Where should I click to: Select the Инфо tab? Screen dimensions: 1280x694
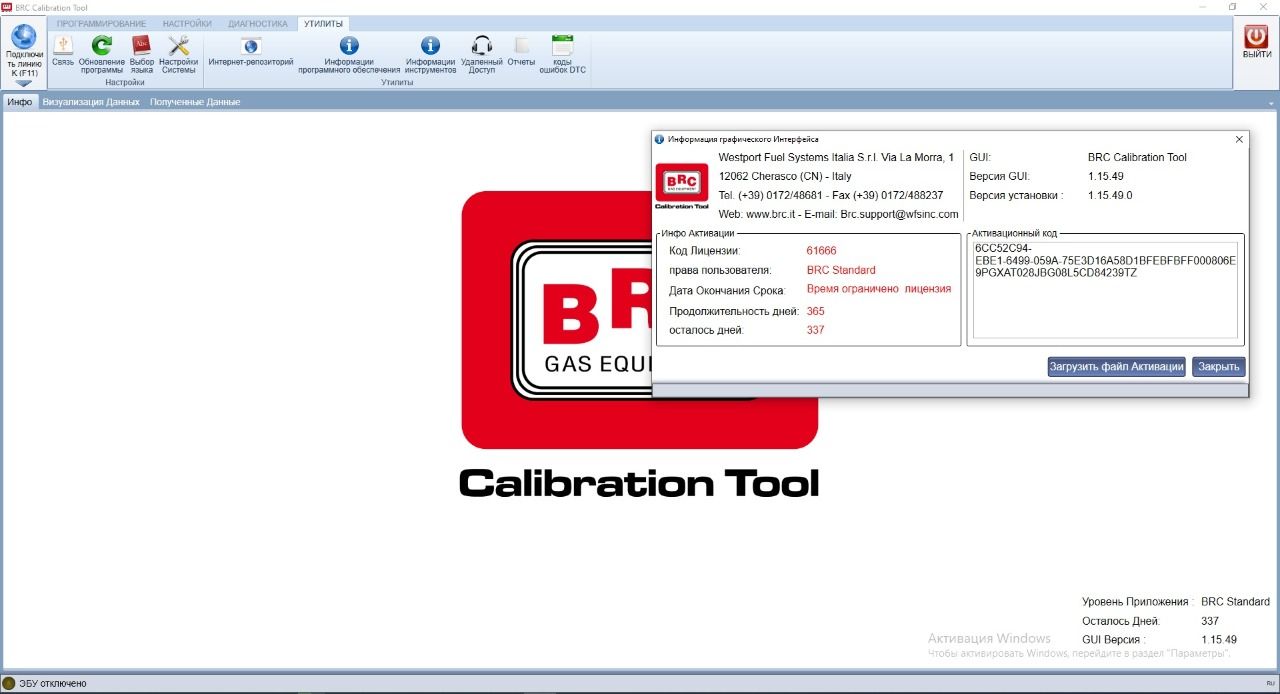pos(20,102)
